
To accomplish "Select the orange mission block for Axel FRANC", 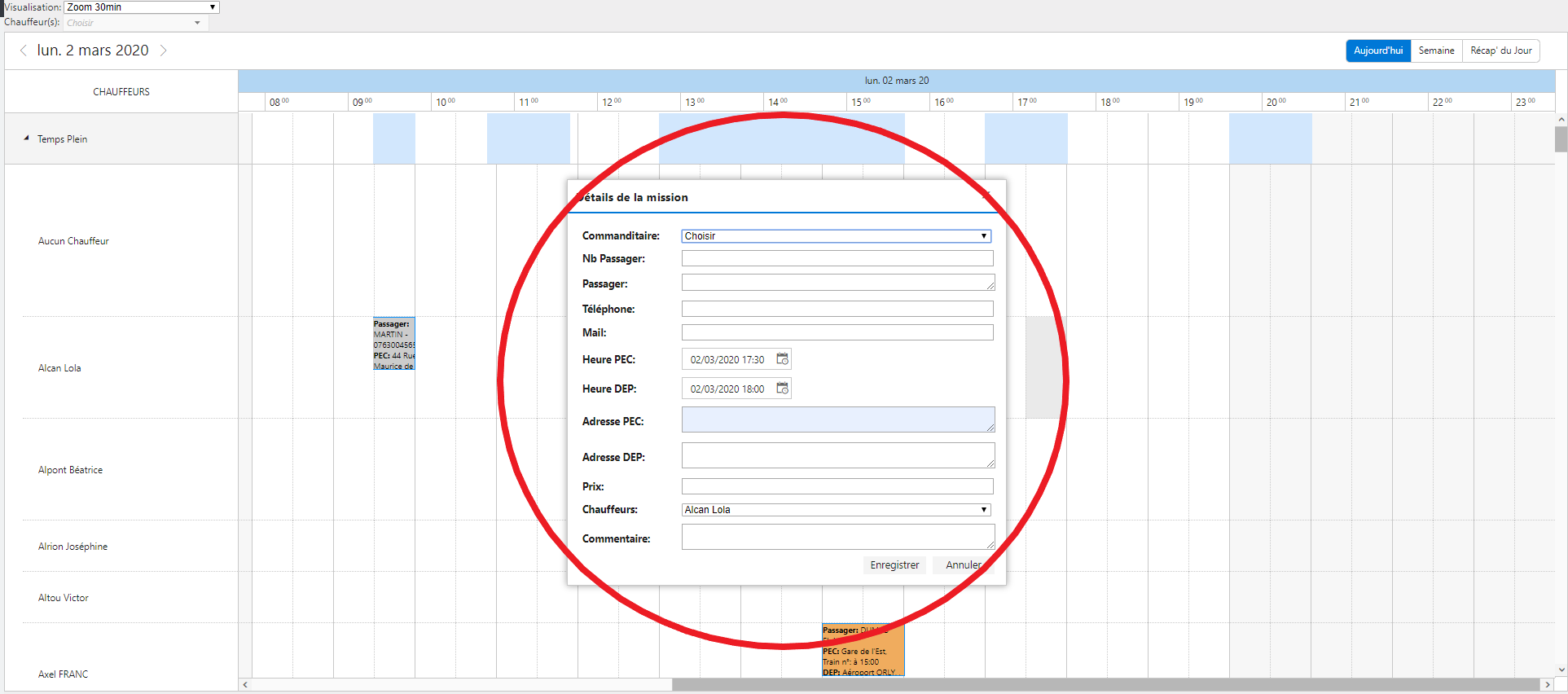I will (863, 652).
